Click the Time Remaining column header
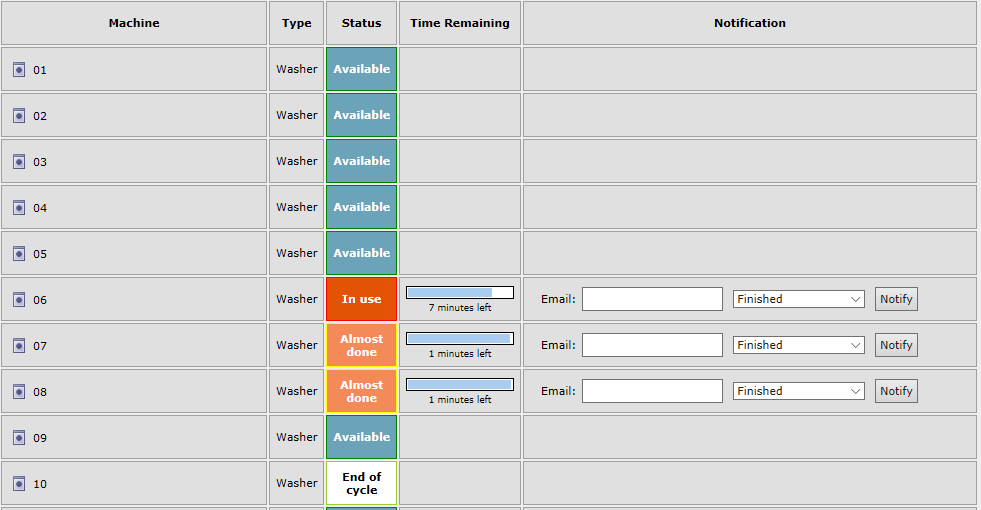981x510 pixels. [460, 23]
